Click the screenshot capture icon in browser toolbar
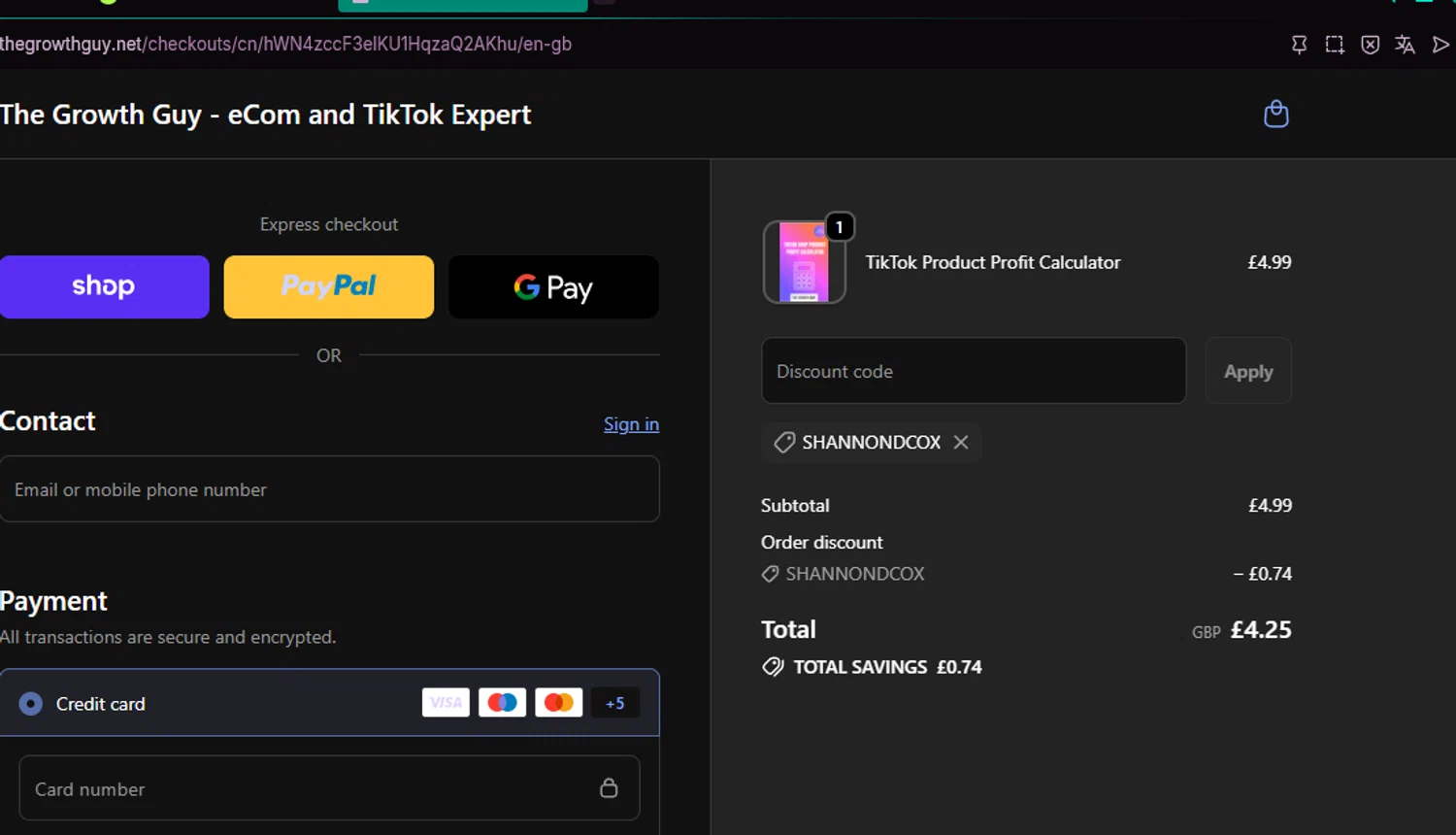Image resolution: width=1456 pixels, height=835 pixels. click(x=1335, y=45)
